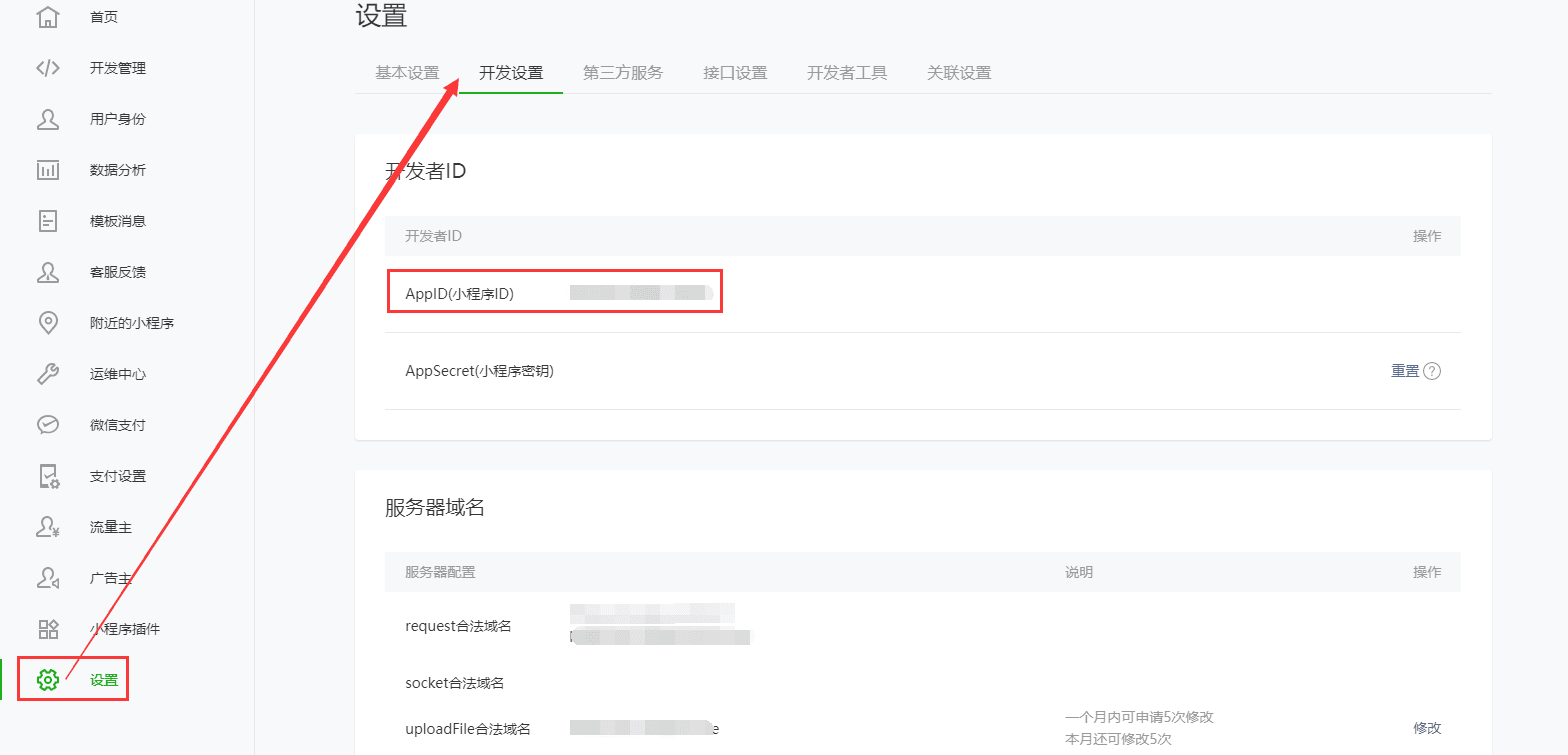Open the 支付设置 icon in sidebar
Screen dimensions: 1568x755
[x=48, y=476]
